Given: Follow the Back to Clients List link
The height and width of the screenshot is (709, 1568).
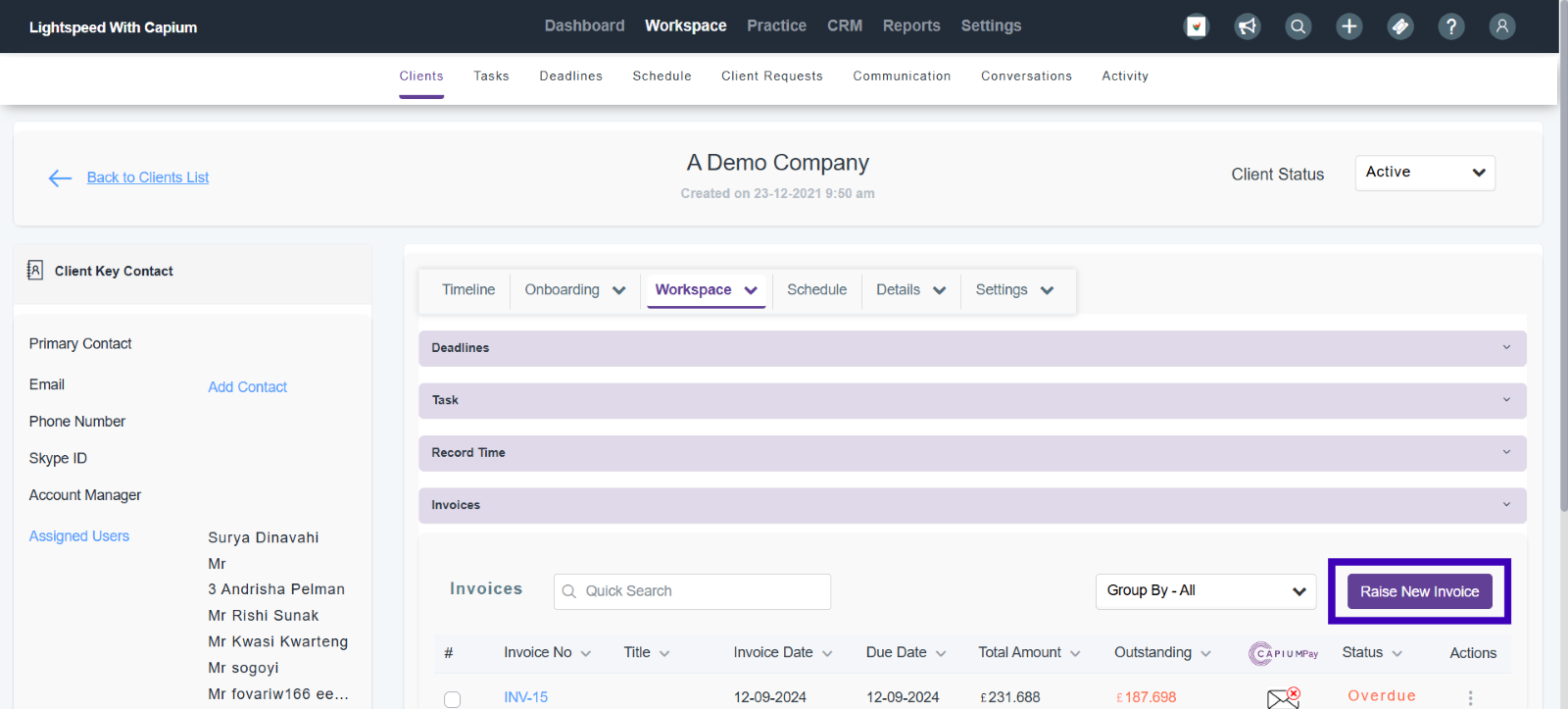Looking at the screenshot, I should (x=148, y=177).
